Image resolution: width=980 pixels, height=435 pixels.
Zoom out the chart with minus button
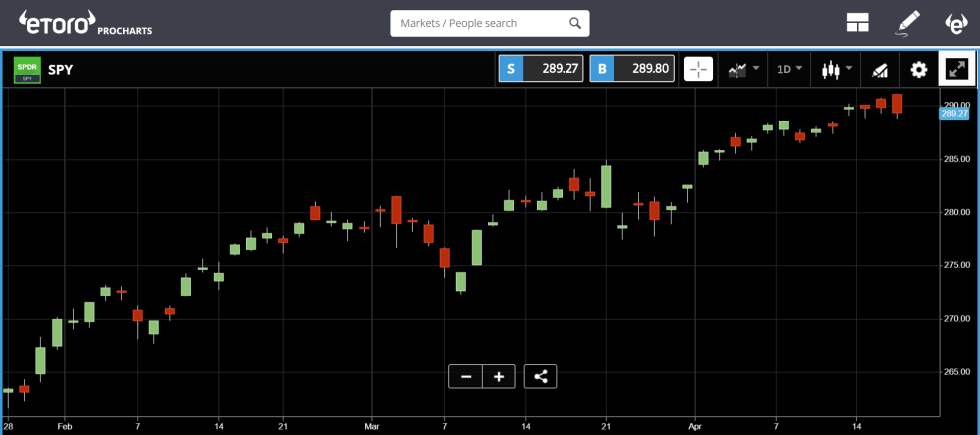(466, 376)
